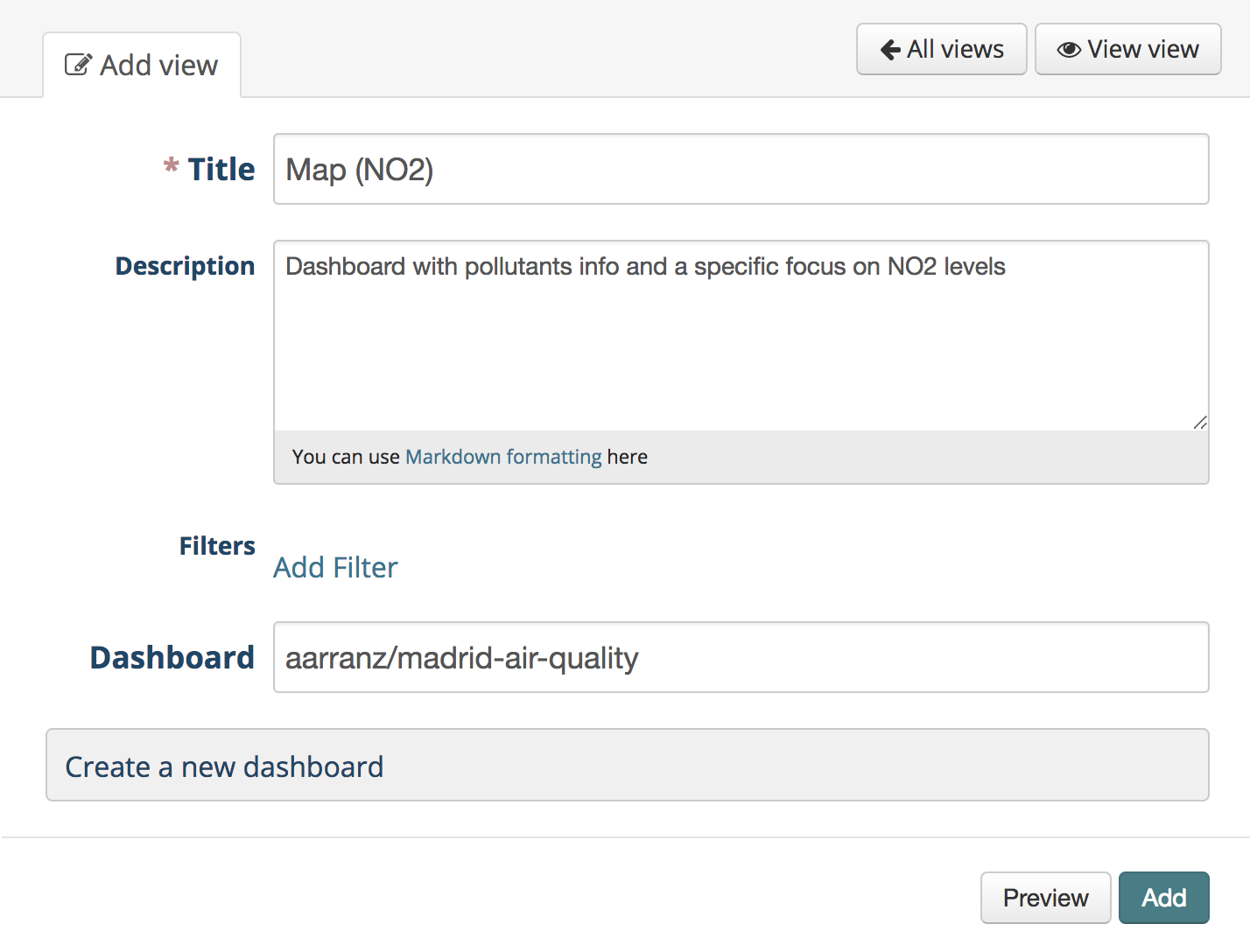Click the pencil edit icon on Add view tab
Viewport: 1250px width, 952px height.
[78, 65]
